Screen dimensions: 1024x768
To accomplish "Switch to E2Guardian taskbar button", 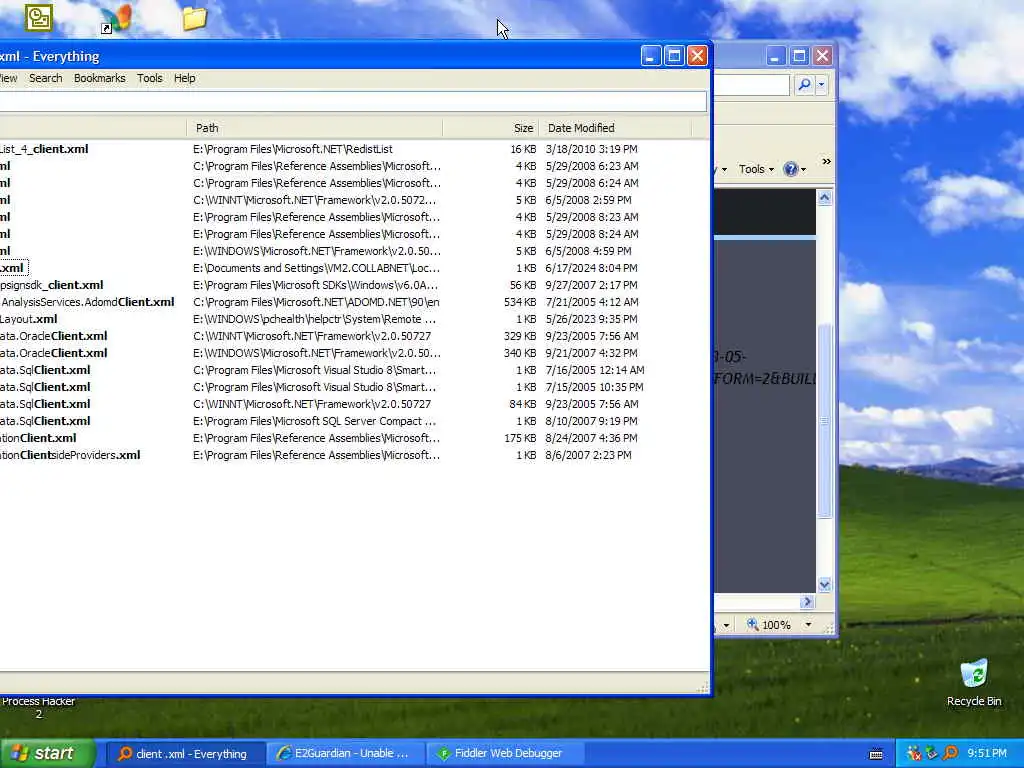I will pyautogui.click(x=345, y=754).
